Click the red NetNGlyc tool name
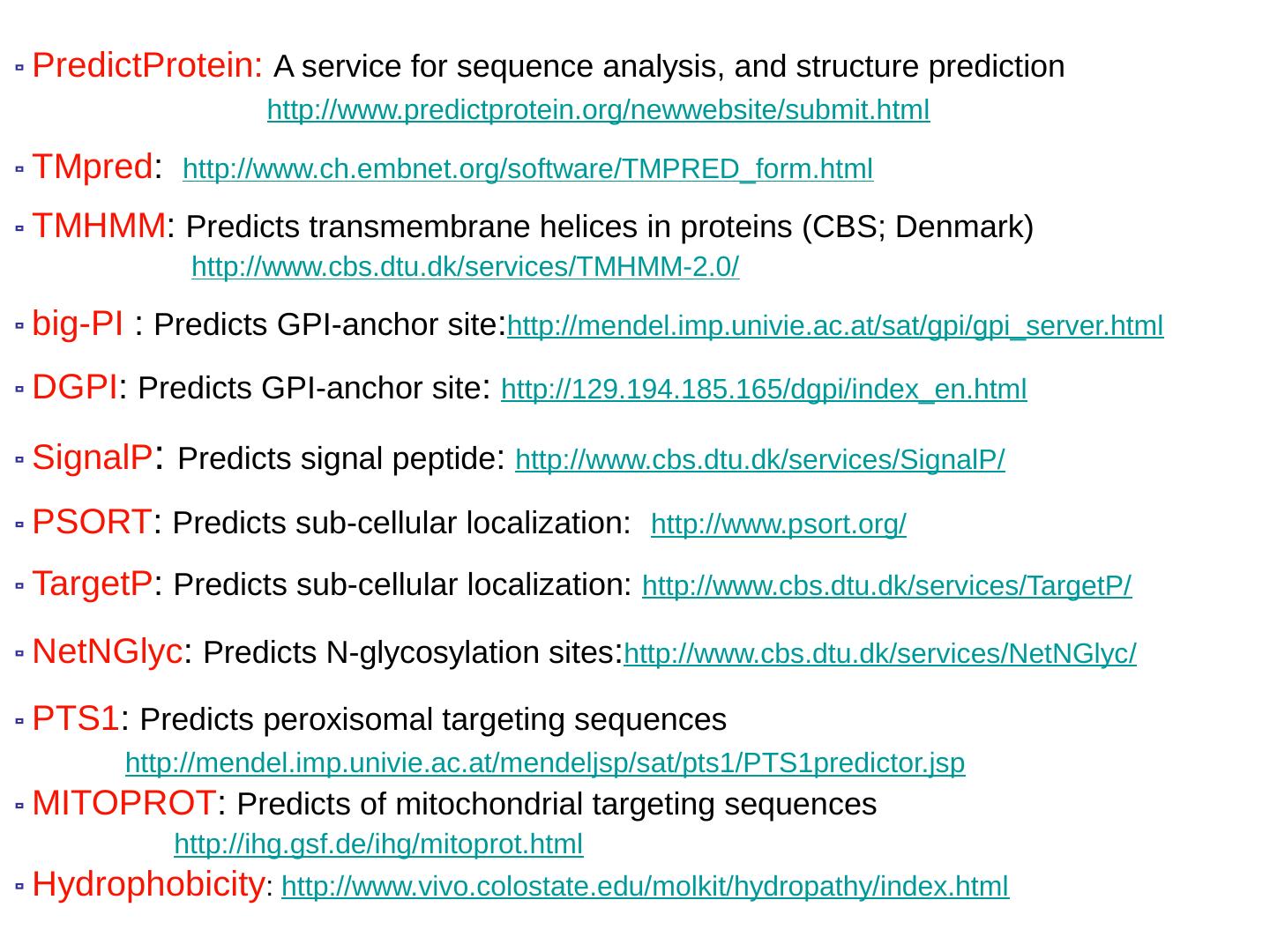 tap(107, 652)
